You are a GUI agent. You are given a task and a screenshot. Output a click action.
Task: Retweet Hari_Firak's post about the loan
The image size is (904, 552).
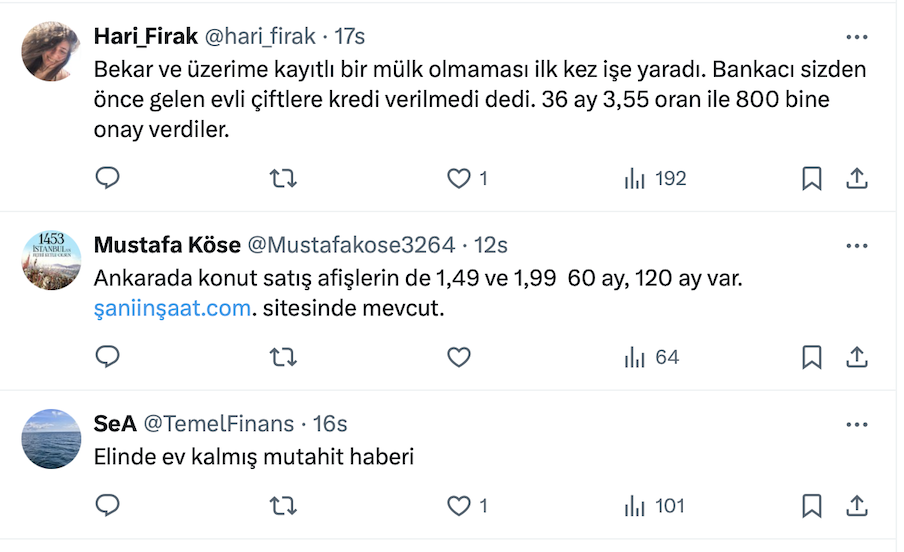tap(283, 179)
